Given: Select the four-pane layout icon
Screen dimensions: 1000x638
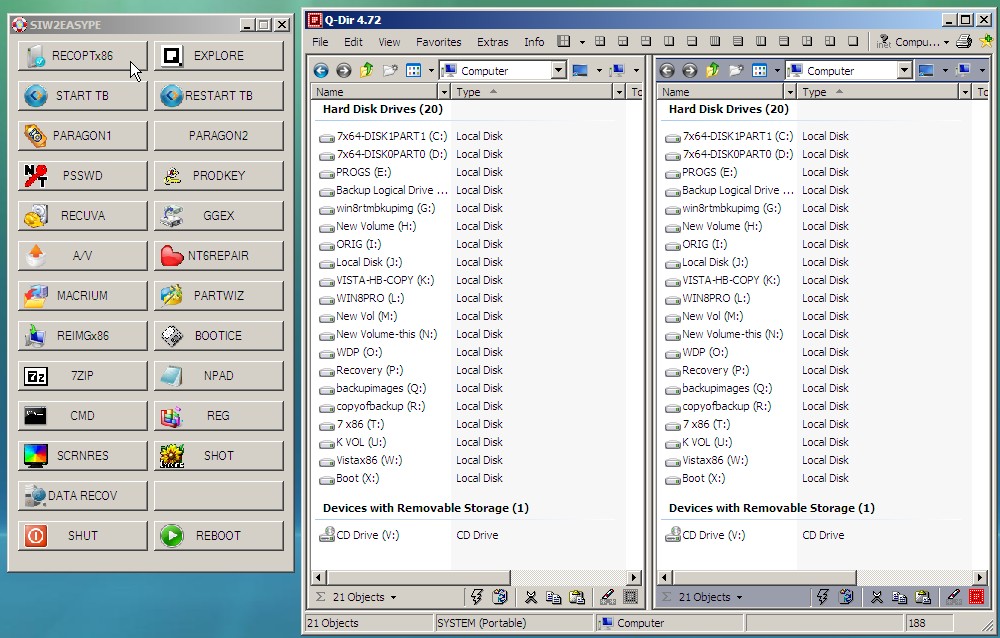Looking at the screenshot, I should pyautogui.click(x=600, y=41).
